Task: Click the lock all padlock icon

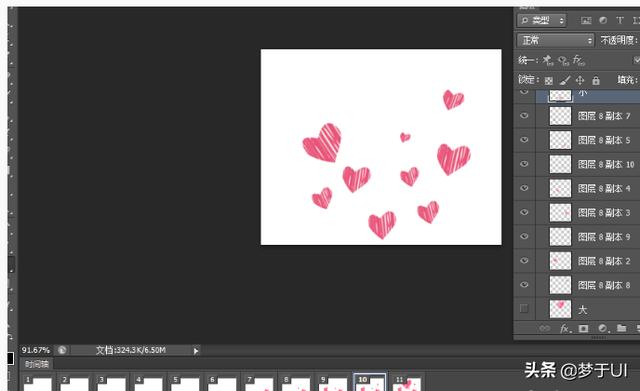Action: coord(596,80)
